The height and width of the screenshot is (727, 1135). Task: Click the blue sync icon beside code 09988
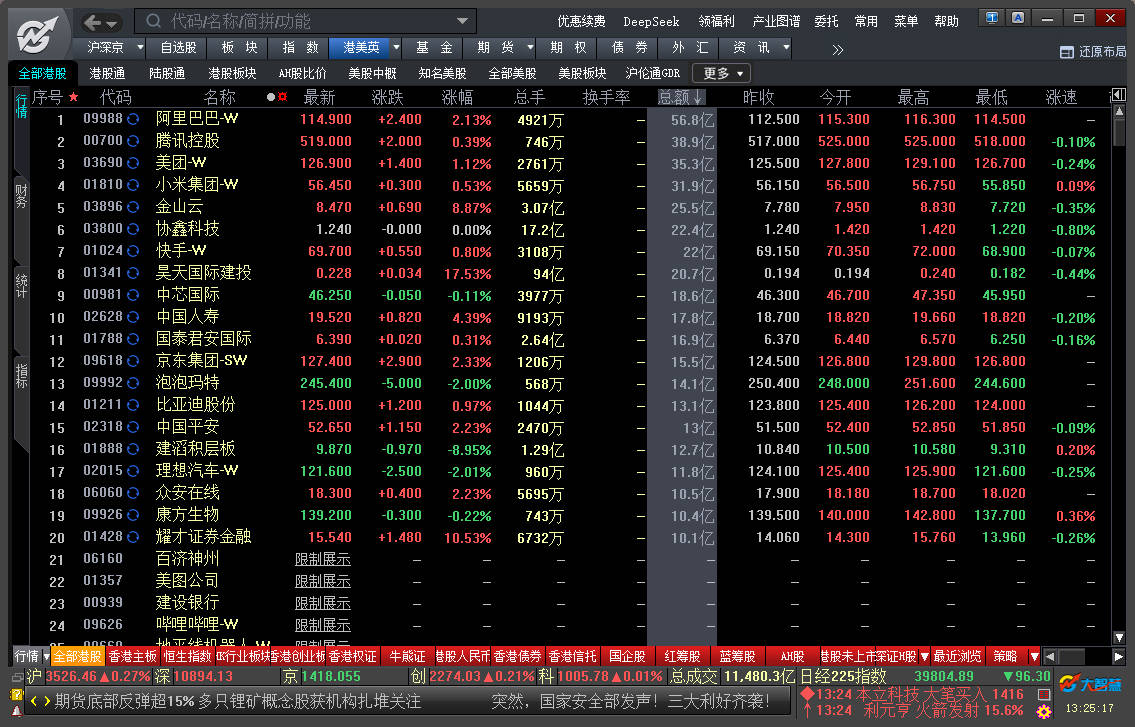133,119
